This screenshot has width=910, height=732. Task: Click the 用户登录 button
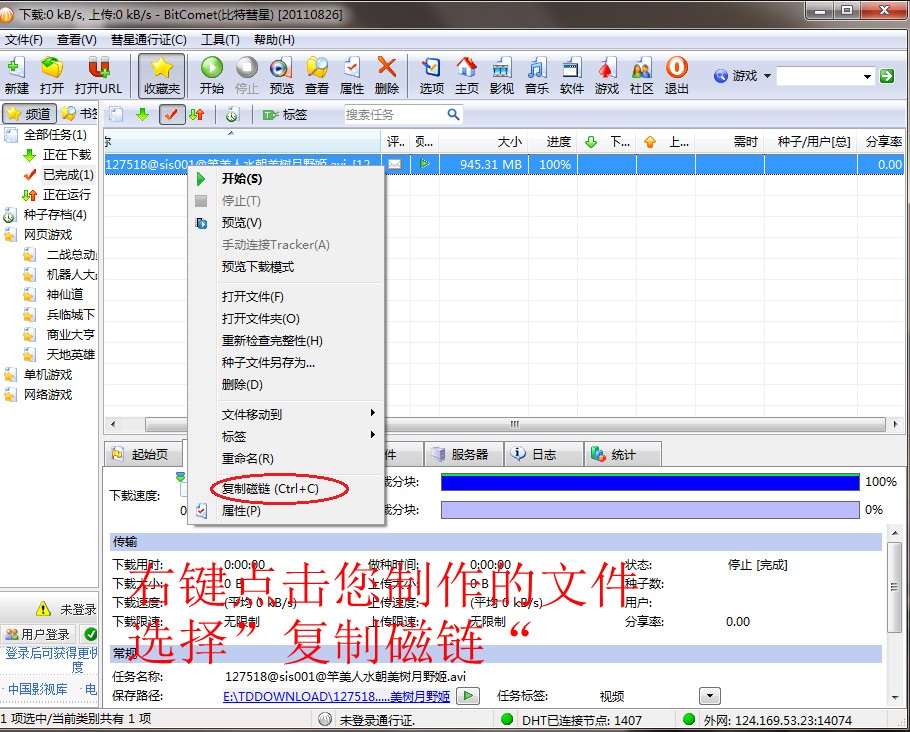(38, 634)
